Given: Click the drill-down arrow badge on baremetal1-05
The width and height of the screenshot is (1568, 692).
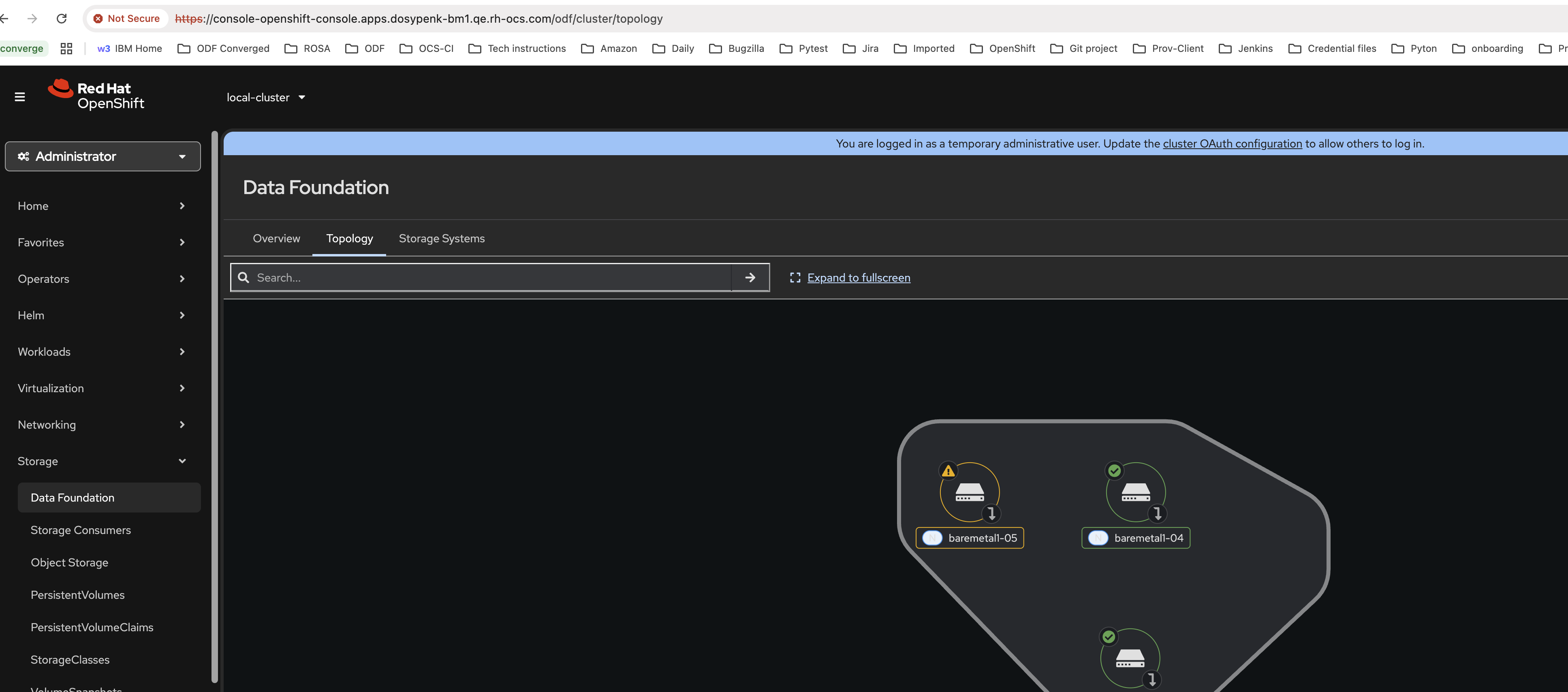Looking at the screenshot, I should pyautogui.click(x=991, y=513).
